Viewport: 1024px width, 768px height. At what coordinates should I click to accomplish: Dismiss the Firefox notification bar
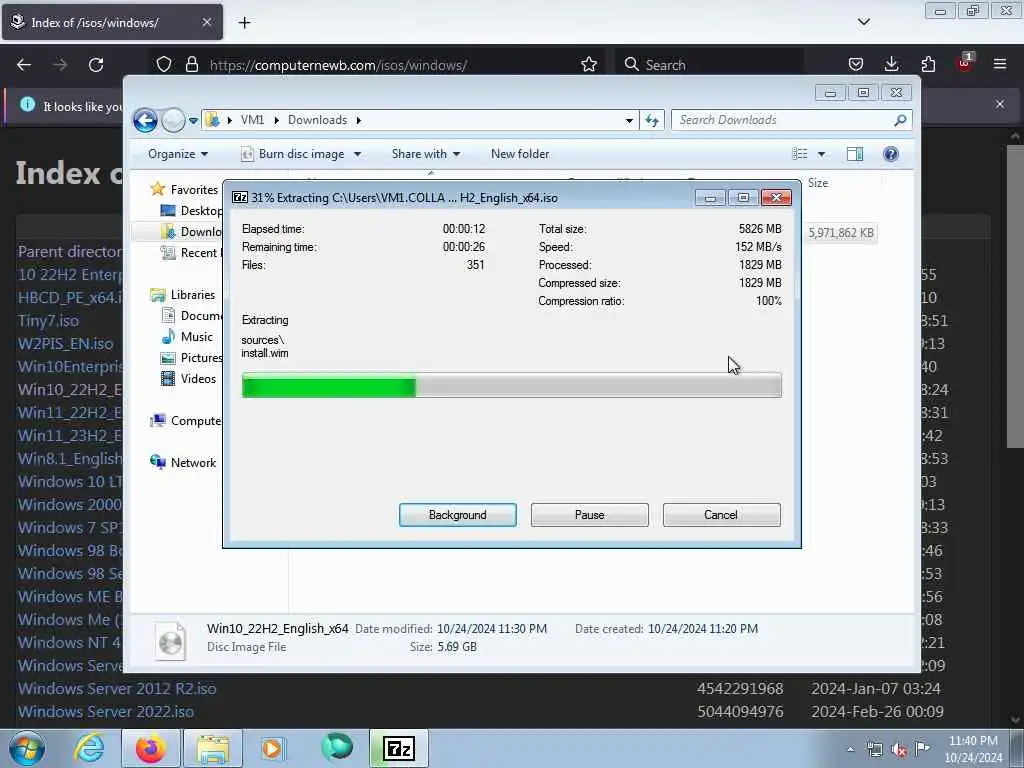999,104
